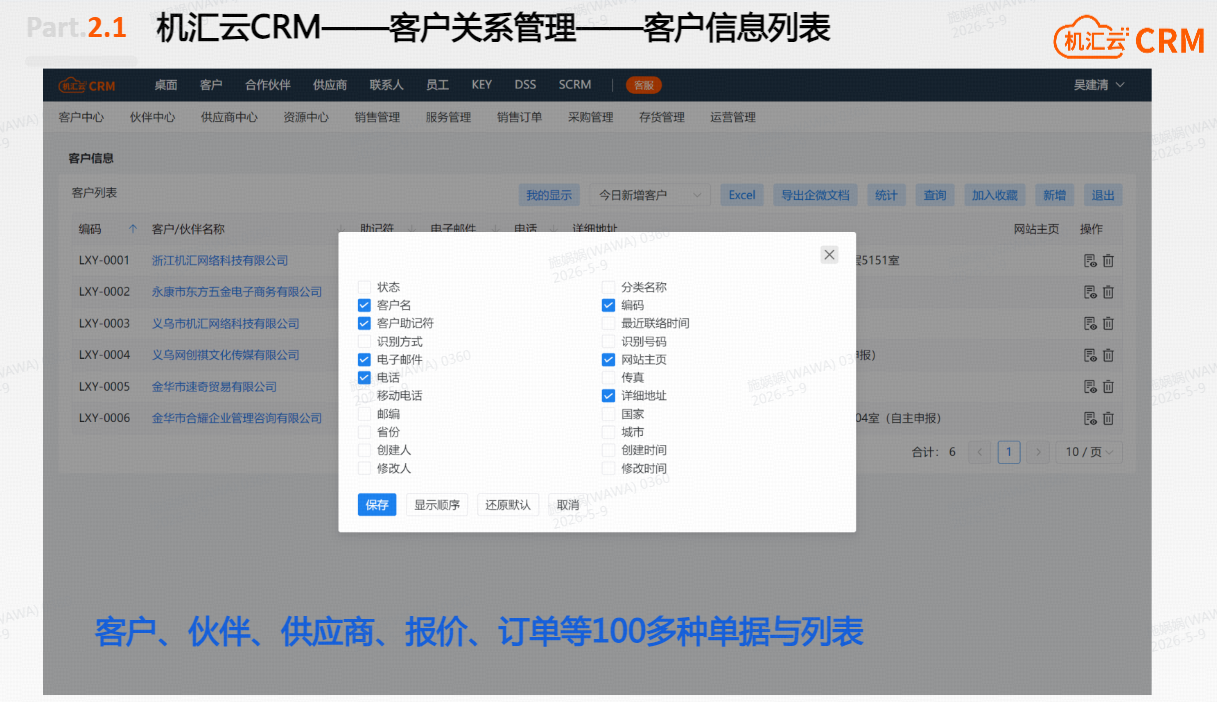This screenshot has height=702, width=1217.
Task: Click the 保存 button
Action: point(377,505)
